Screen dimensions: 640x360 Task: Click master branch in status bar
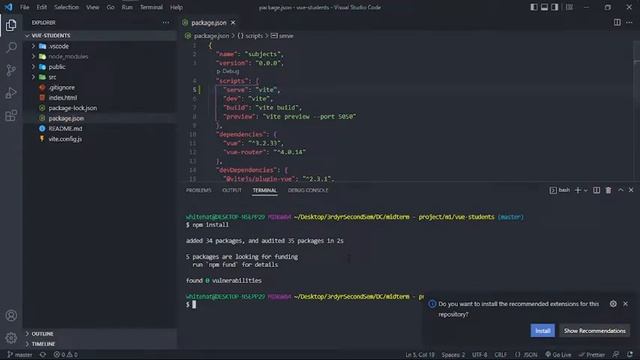tap(20, 355)
